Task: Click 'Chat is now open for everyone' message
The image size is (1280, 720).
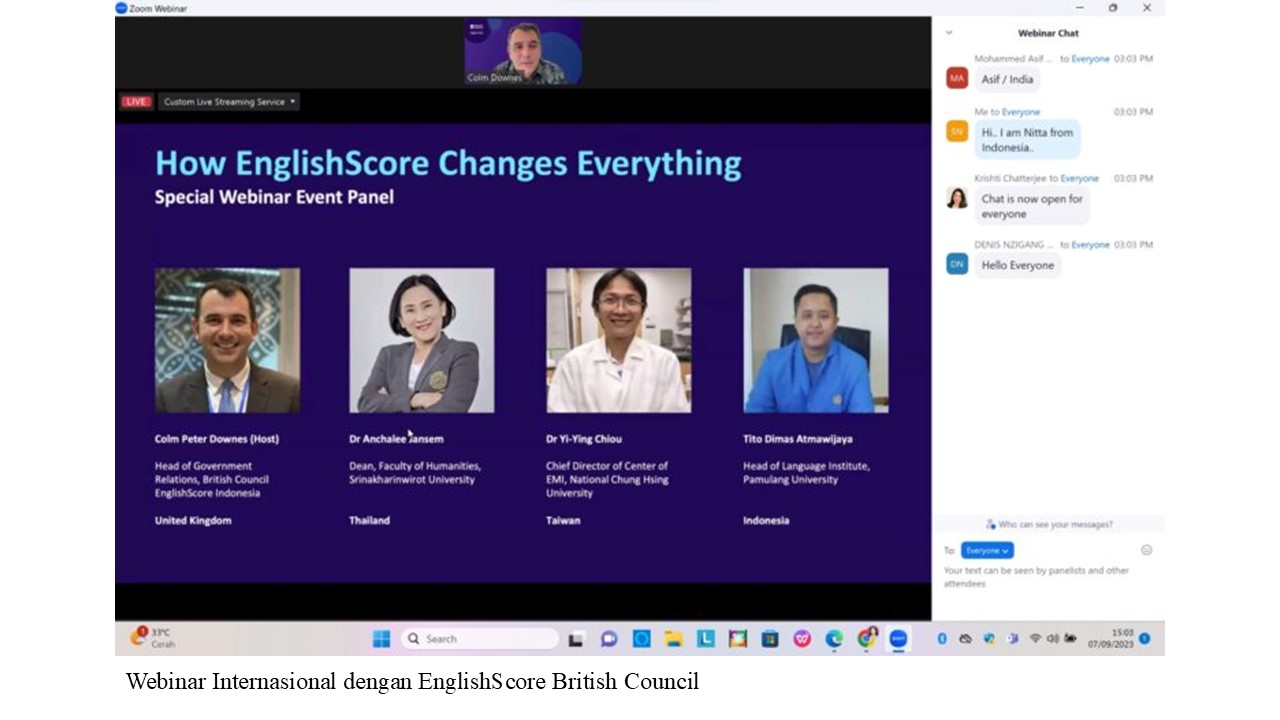Action: pos(1032,206)
